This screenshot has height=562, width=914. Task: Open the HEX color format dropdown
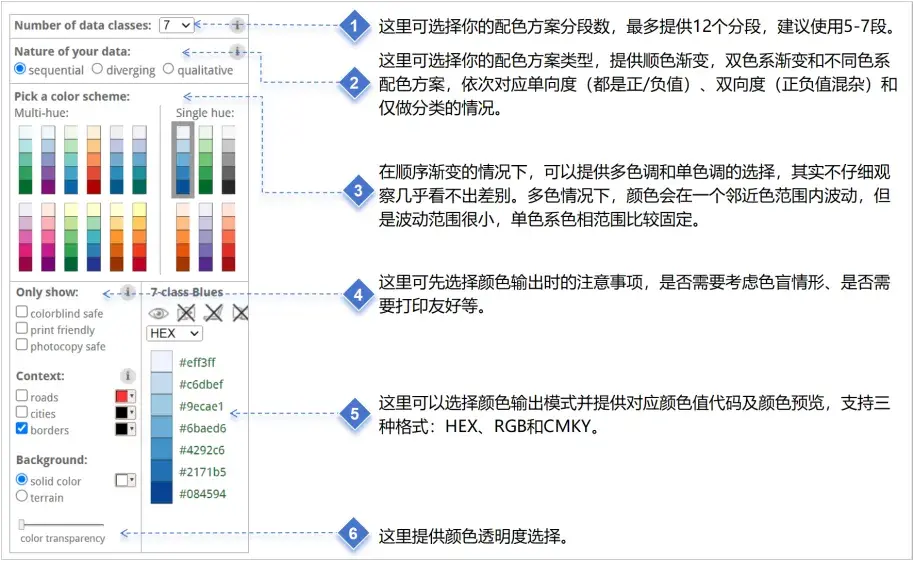174,333
